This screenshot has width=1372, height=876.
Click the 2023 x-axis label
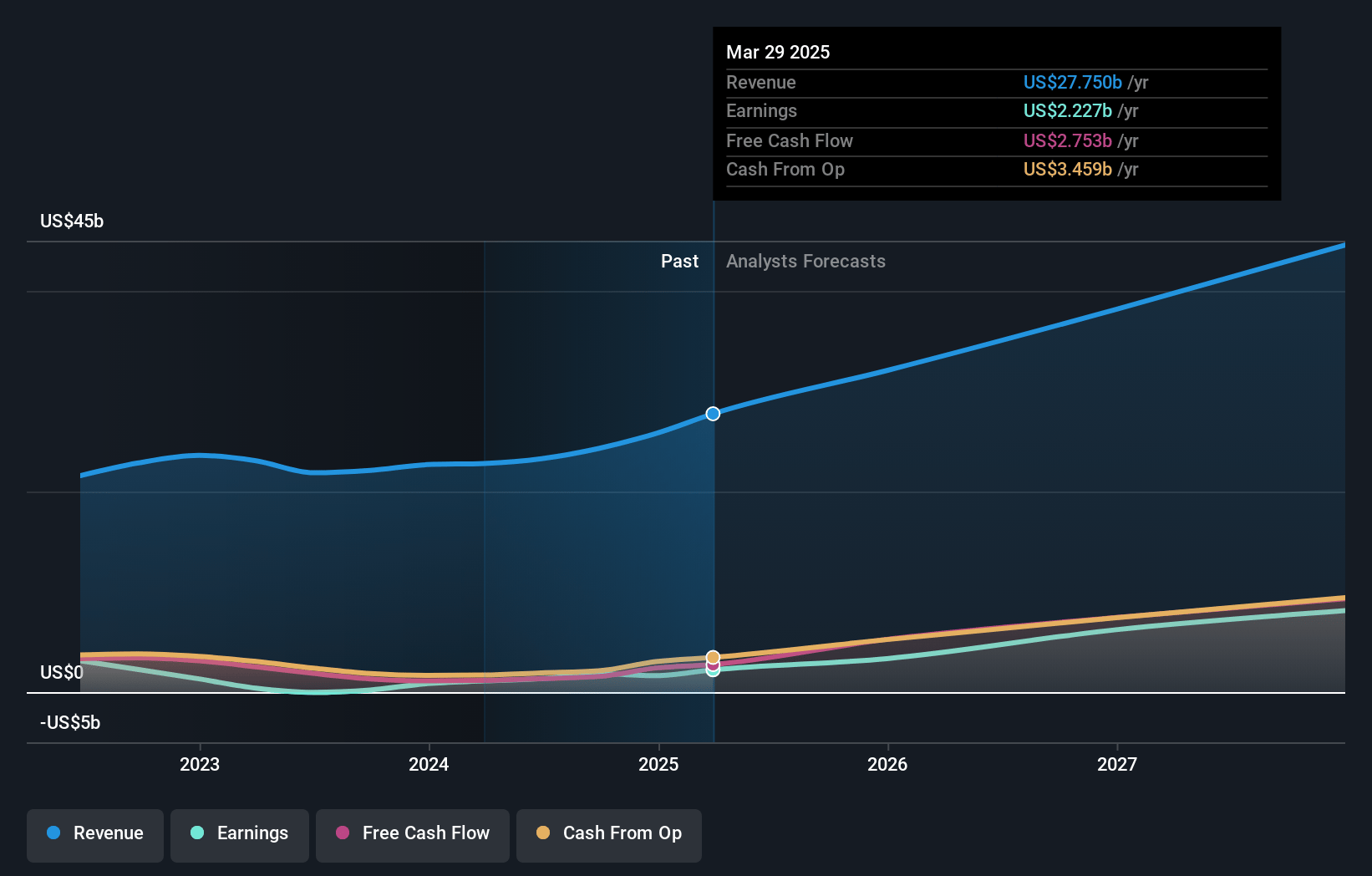[200, 764]
